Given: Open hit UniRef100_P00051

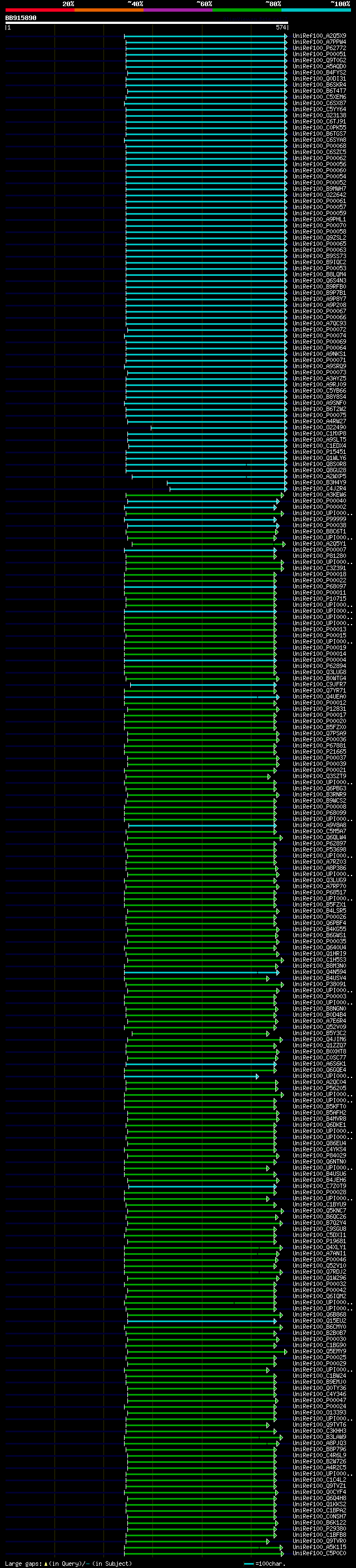Looking at the screenshot, I should [319, 54].
